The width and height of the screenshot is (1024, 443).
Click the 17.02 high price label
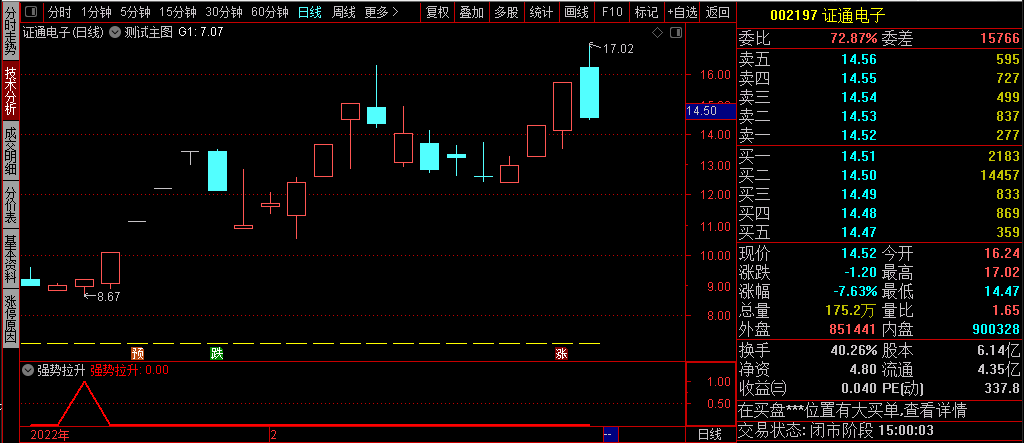pos(618,48)
